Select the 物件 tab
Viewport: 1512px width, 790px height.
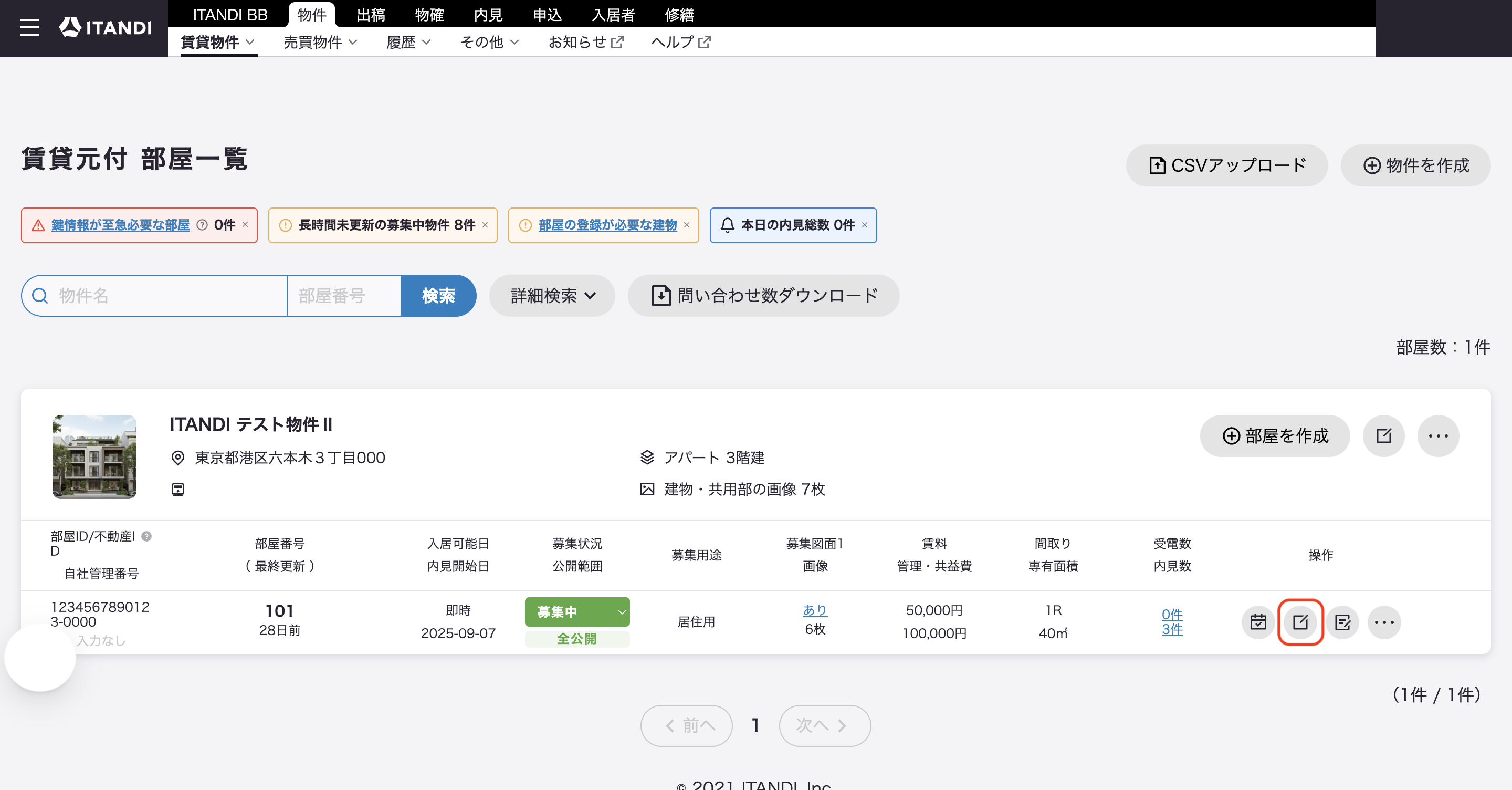point(312,15)
